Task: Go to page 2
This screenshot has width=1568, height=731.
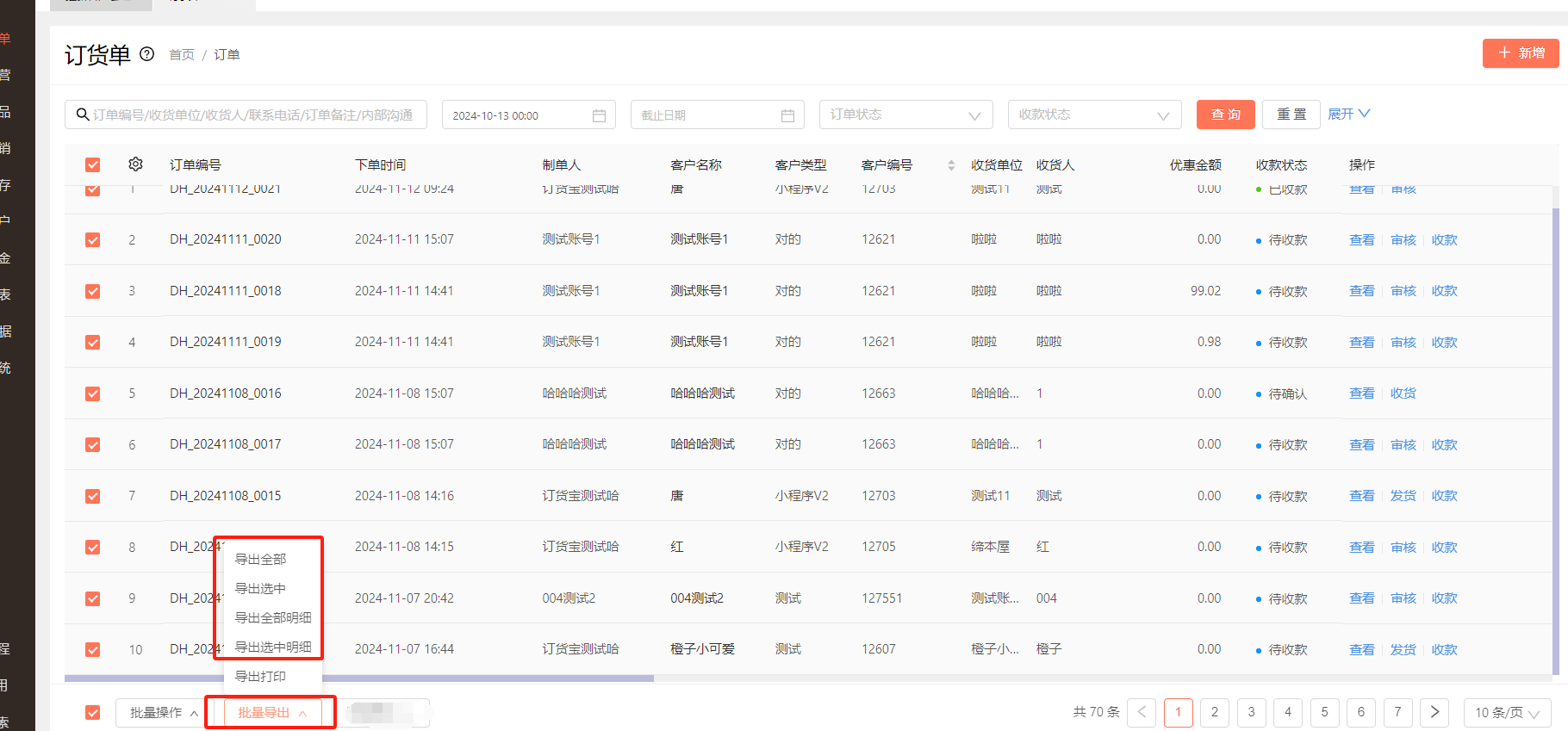Action: coord(1215,712)
